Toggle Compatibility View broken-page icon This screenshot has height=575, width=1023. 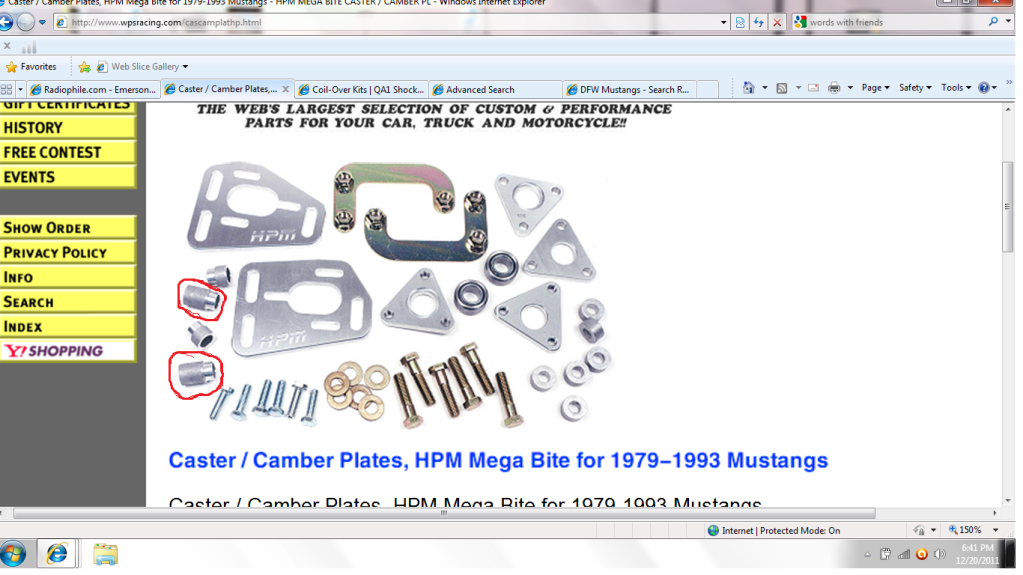coord(740,22)
